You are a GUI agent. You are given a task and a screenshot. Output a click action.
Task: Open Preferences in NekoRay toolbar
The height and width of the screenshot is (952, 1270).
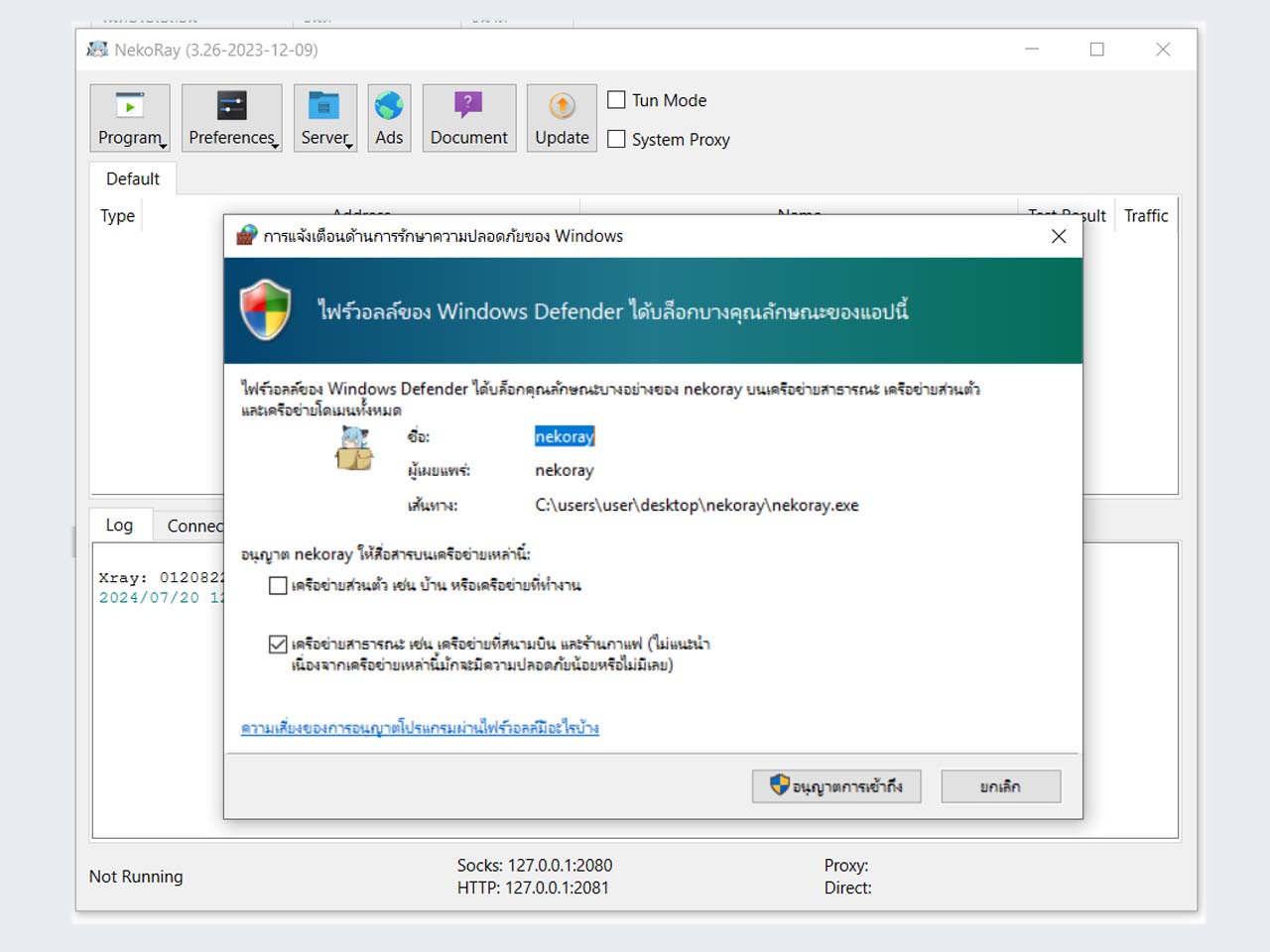(x=232, y=118)
